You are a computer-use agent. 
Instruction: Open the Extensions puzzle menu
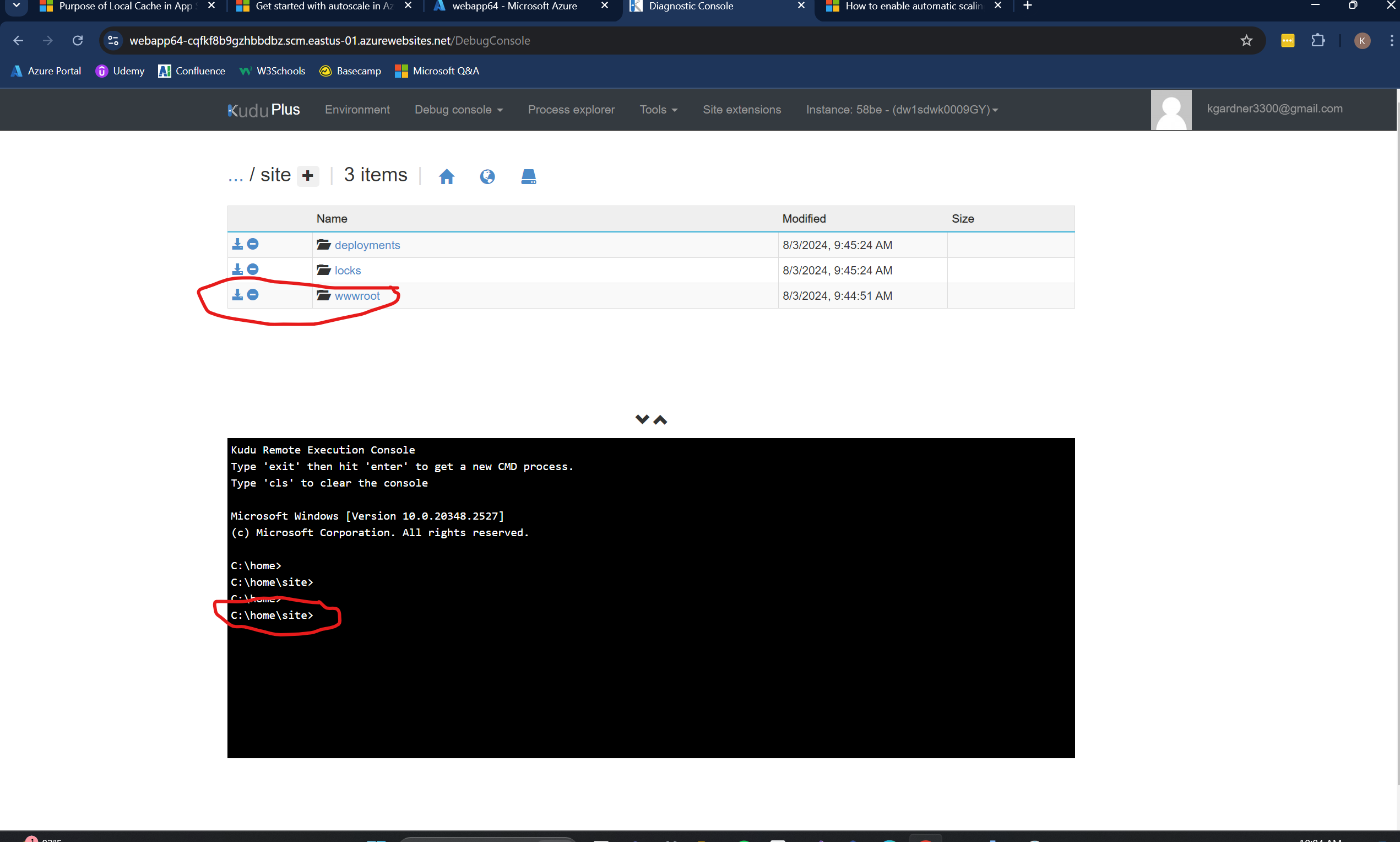click(x=1318, y=41)
